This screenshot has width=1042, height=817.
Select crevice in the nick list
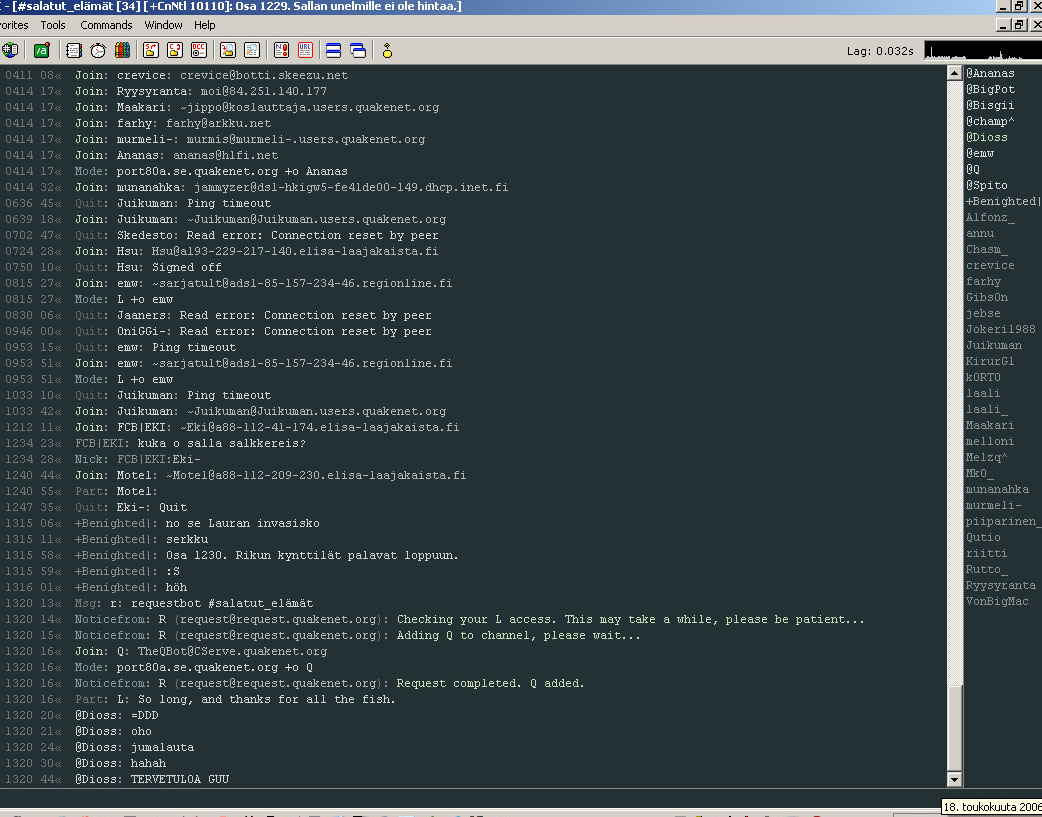990,265
